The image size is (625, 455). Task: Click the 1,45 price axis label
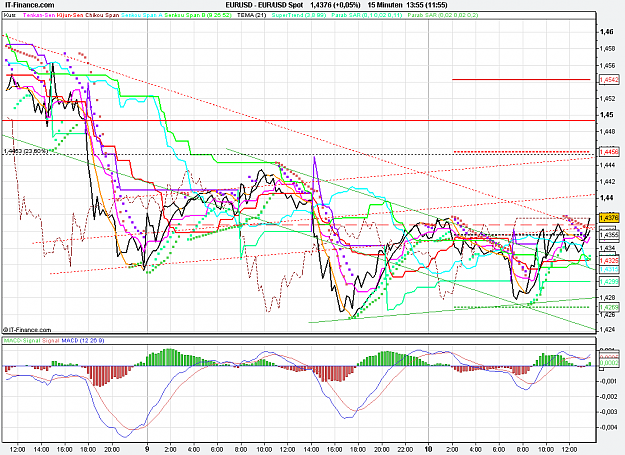(607, 115)
